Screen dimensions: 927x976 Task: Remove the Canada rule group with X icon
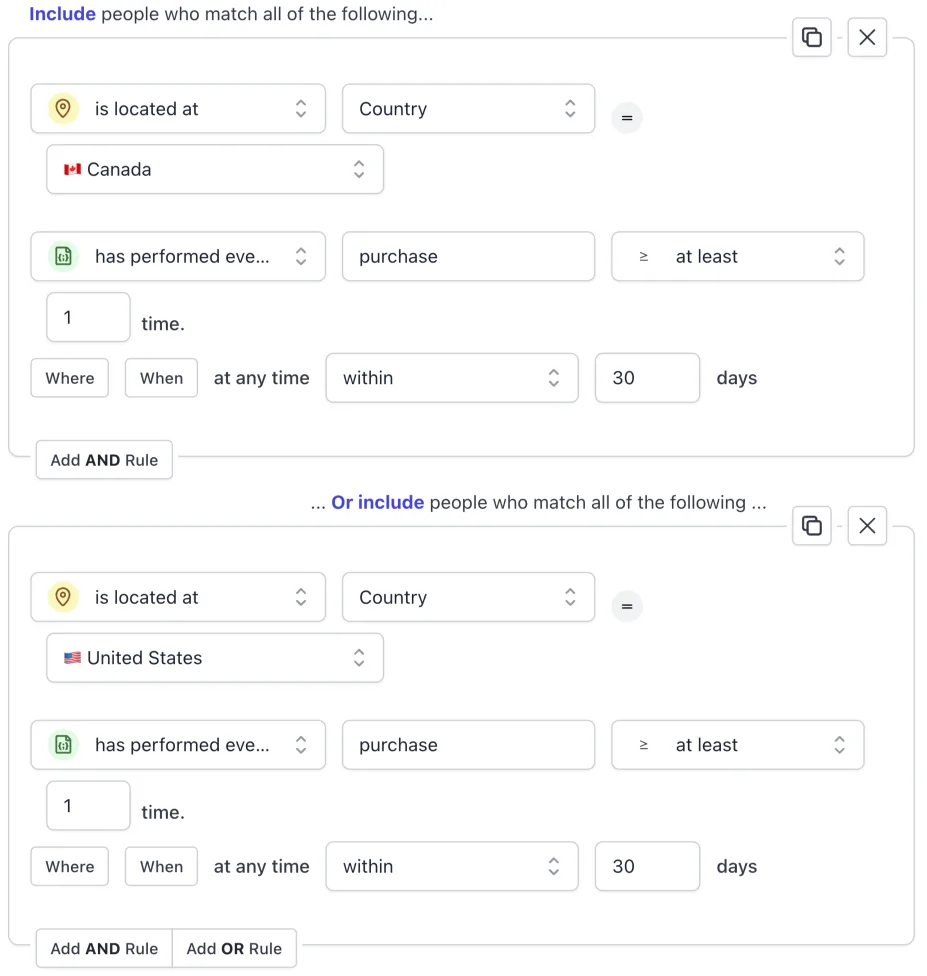point(867,37)
